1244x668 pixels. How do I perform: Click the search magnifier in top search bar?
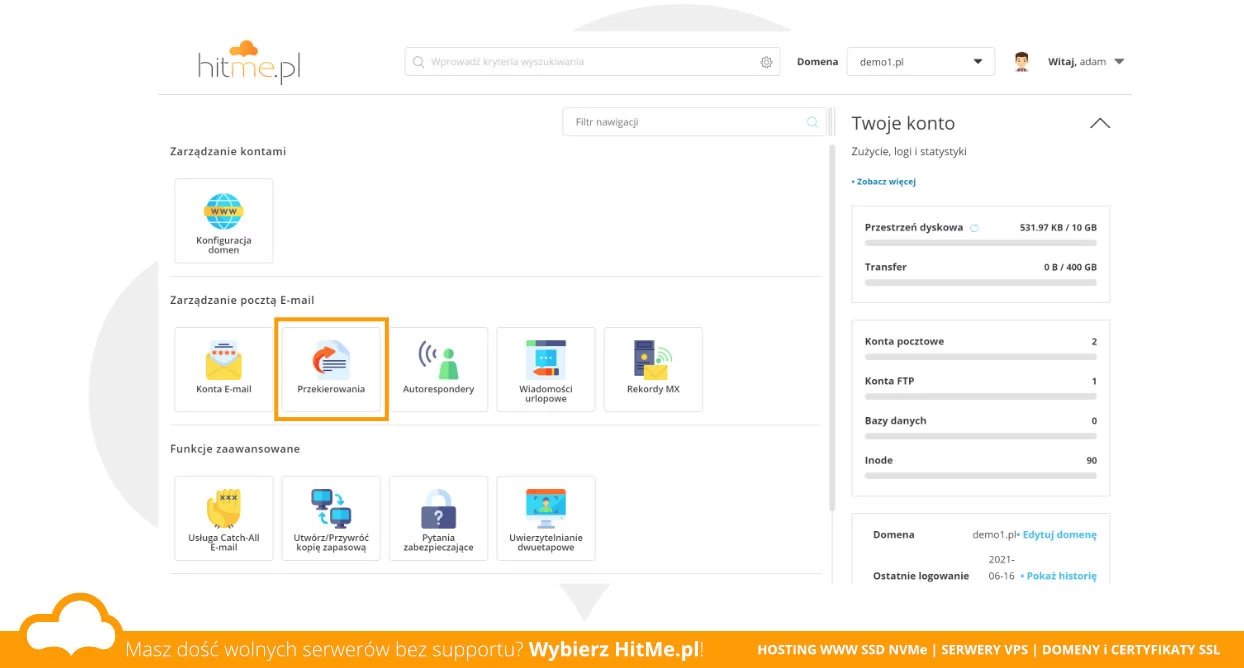(418, 62)
